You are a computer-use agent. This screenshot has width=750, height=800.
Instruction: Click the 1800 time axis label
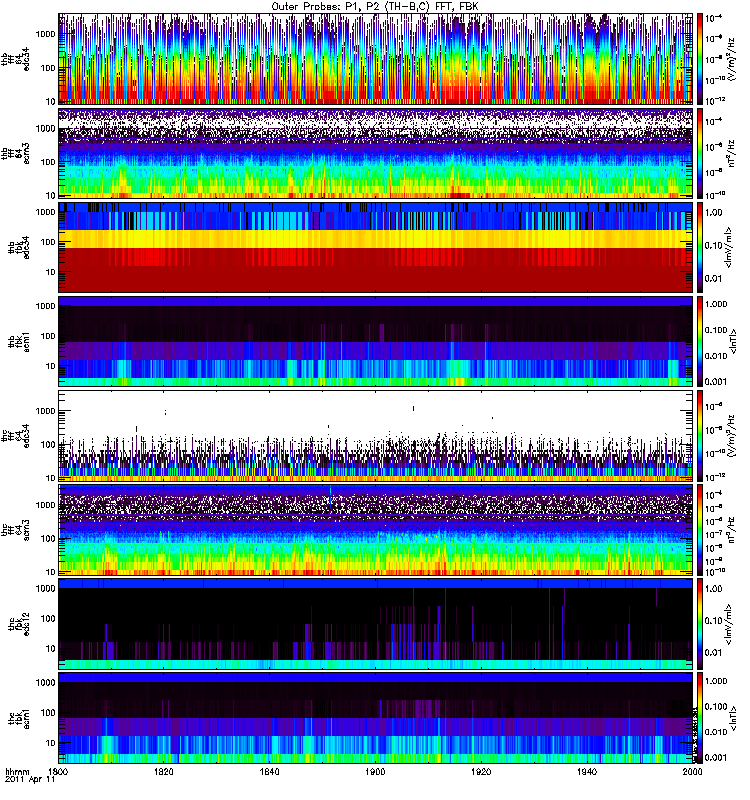click(x=58, y=771)
